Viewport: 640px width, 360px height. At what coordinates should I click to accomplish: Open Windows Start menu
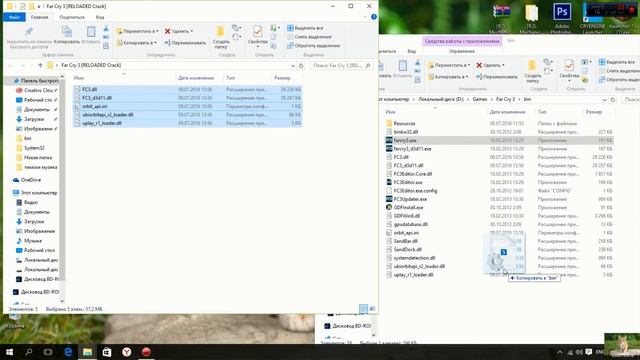9,352
